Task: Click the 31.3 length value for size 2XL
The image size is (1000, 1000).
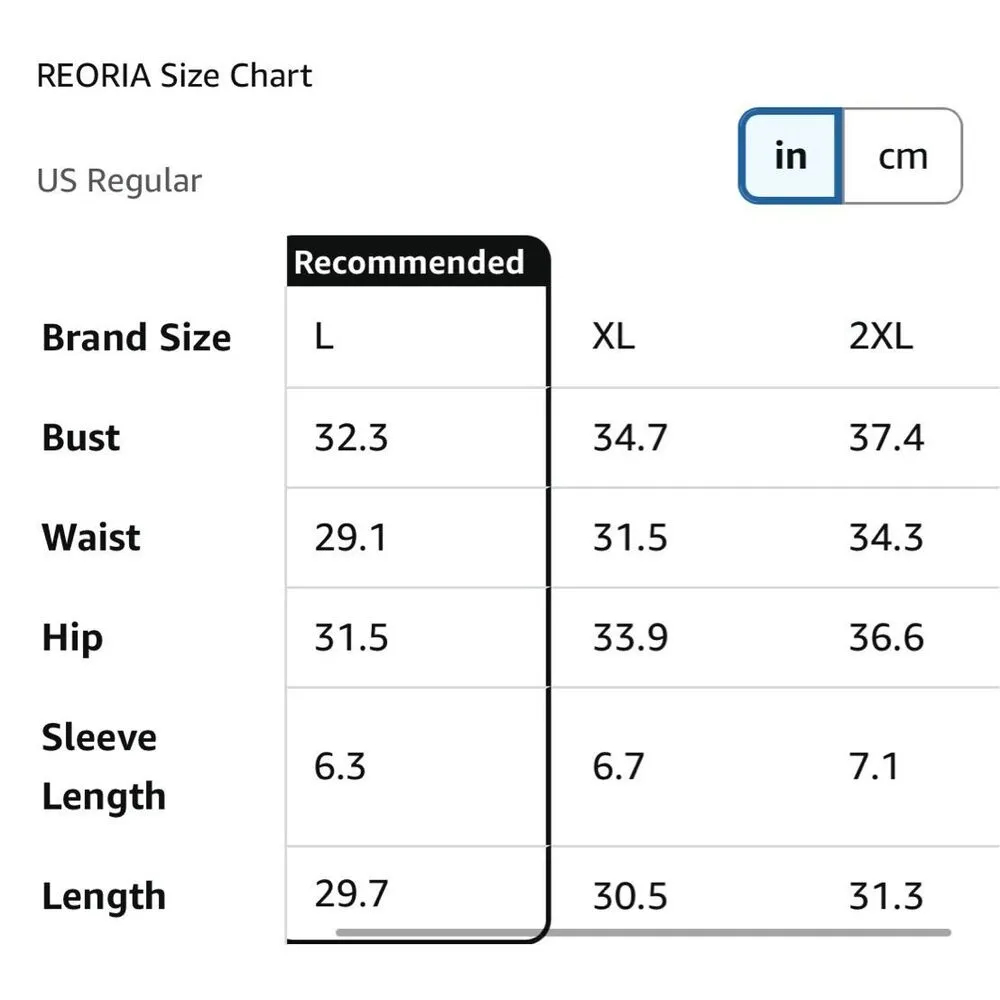Action: (x=886, y=896)
